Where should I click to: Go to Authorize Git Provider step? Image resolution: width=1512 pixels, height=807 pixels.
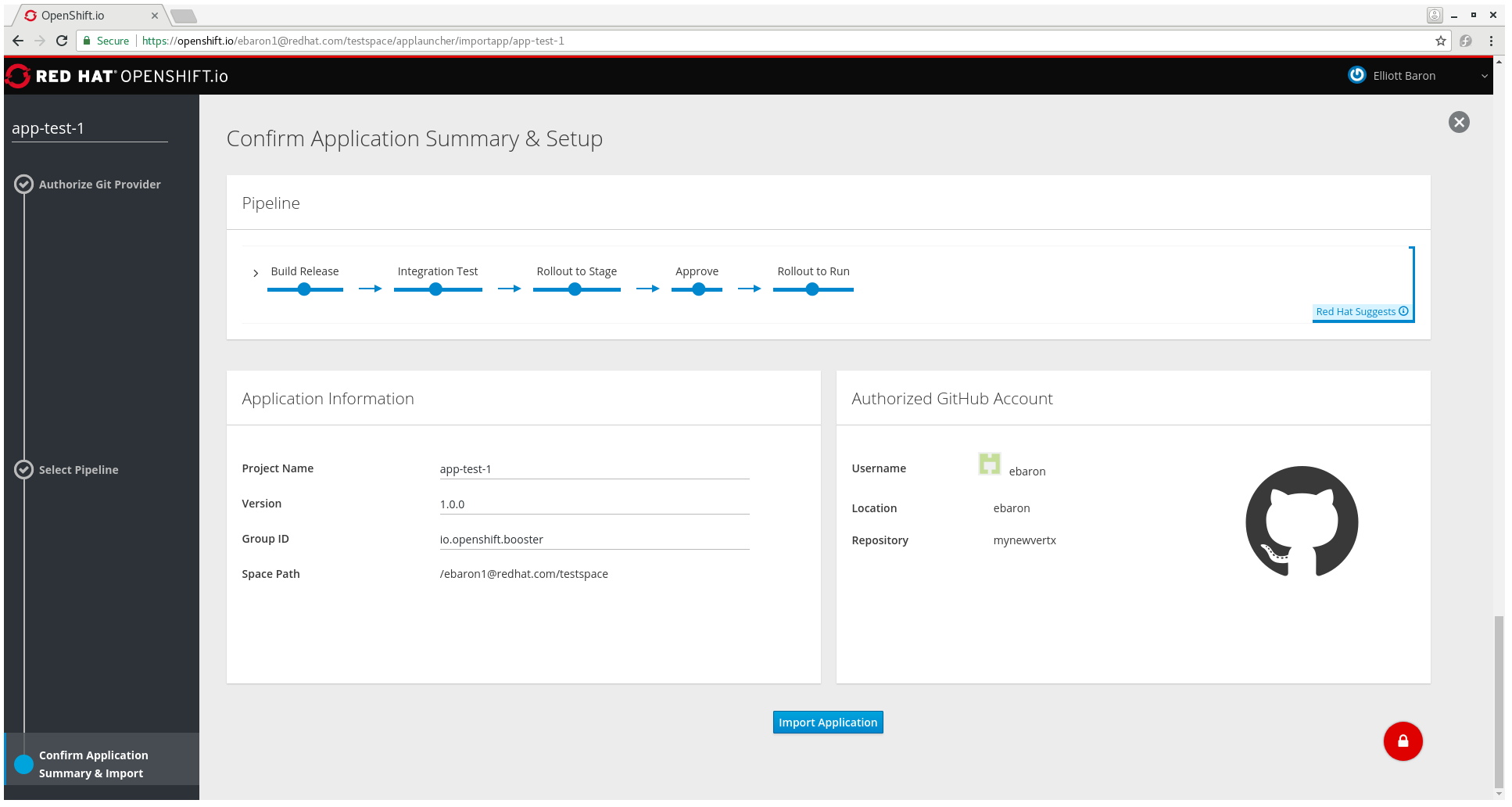[x=100, y=185]
